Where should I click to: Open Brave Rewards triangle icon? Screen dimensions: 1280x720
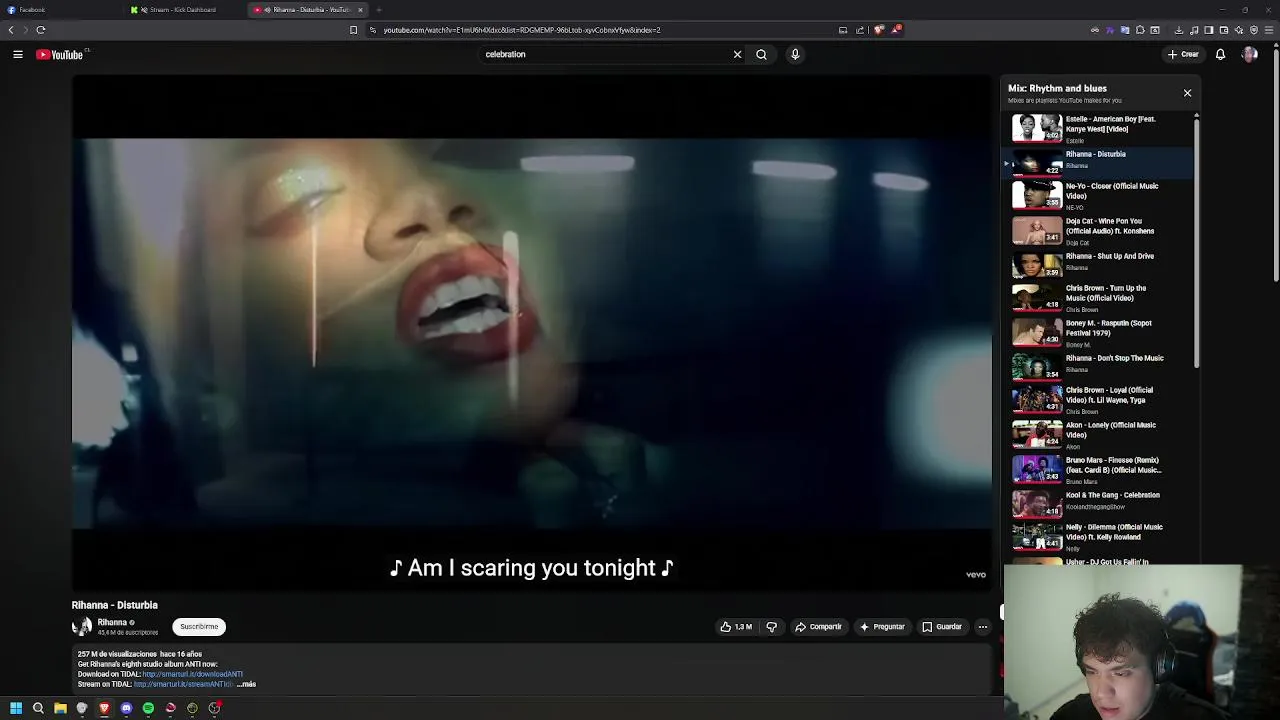896,30
